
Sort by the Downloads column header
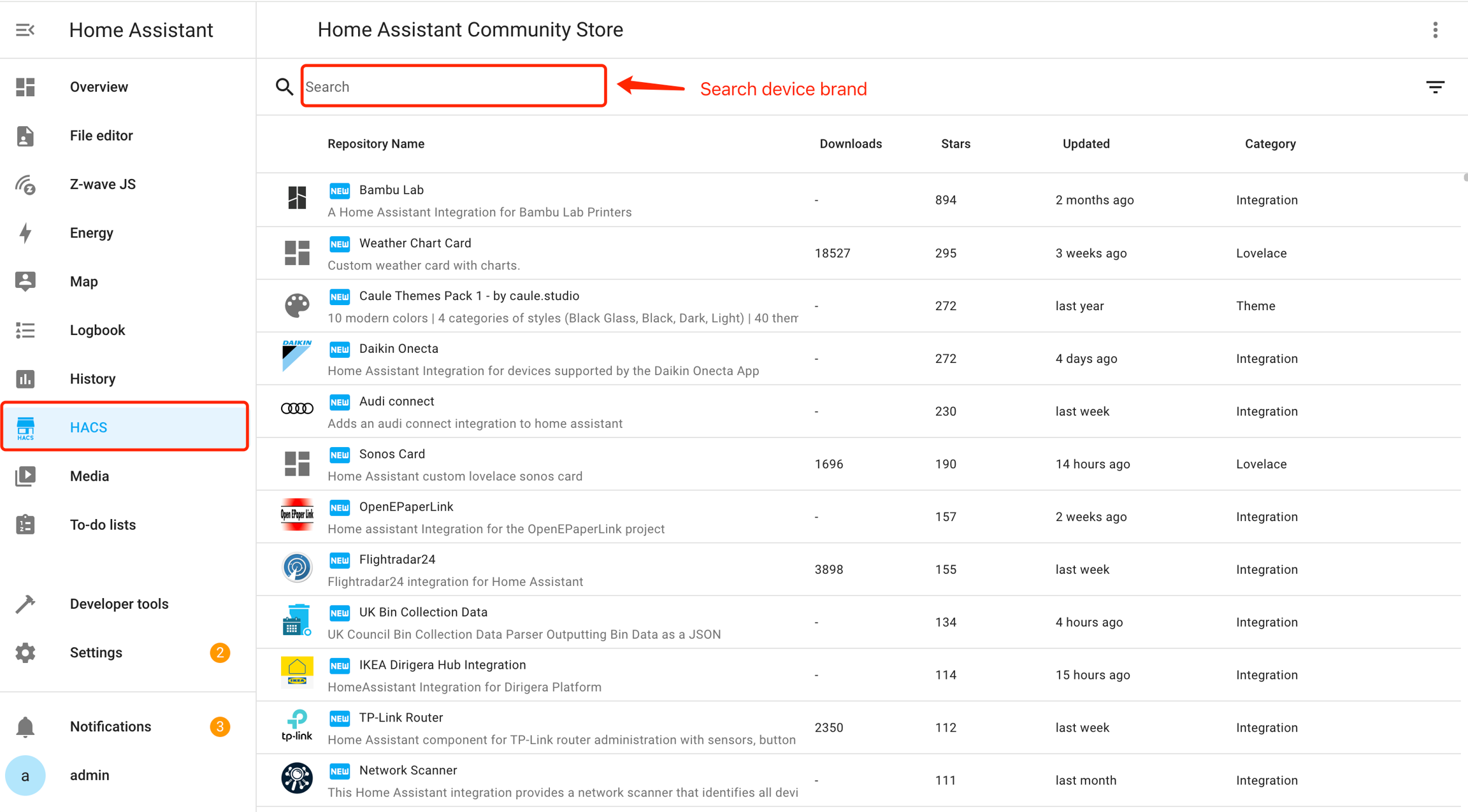(x=850, y=144)
